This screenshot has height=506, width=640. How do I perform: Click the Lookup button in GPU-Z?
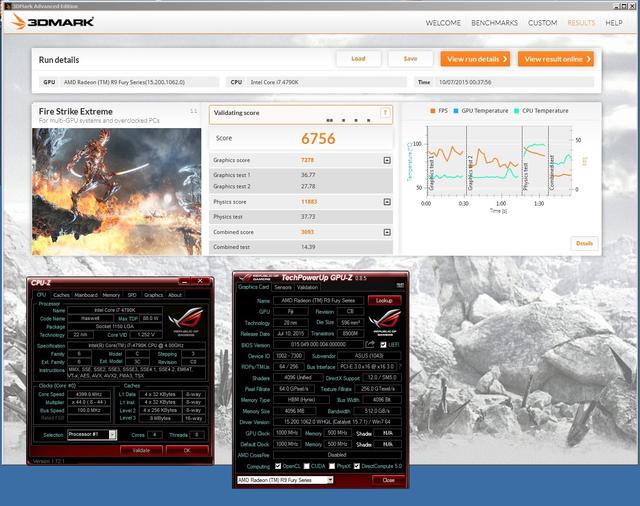[x=384, y=300]
